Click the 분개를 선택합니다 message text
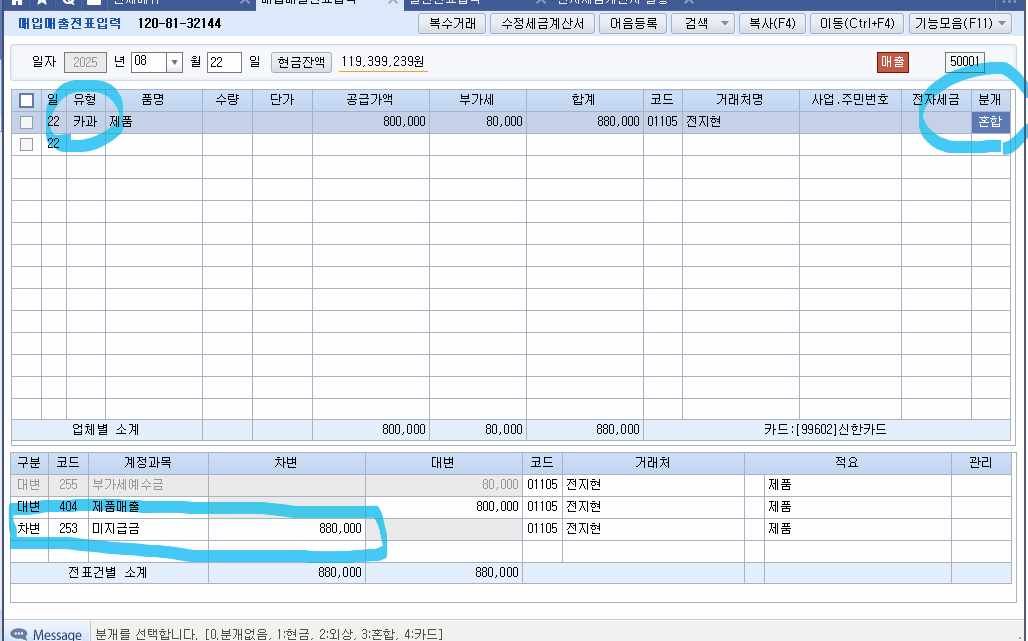Viewport: 1028px width, 641px height. pos(269,634)
